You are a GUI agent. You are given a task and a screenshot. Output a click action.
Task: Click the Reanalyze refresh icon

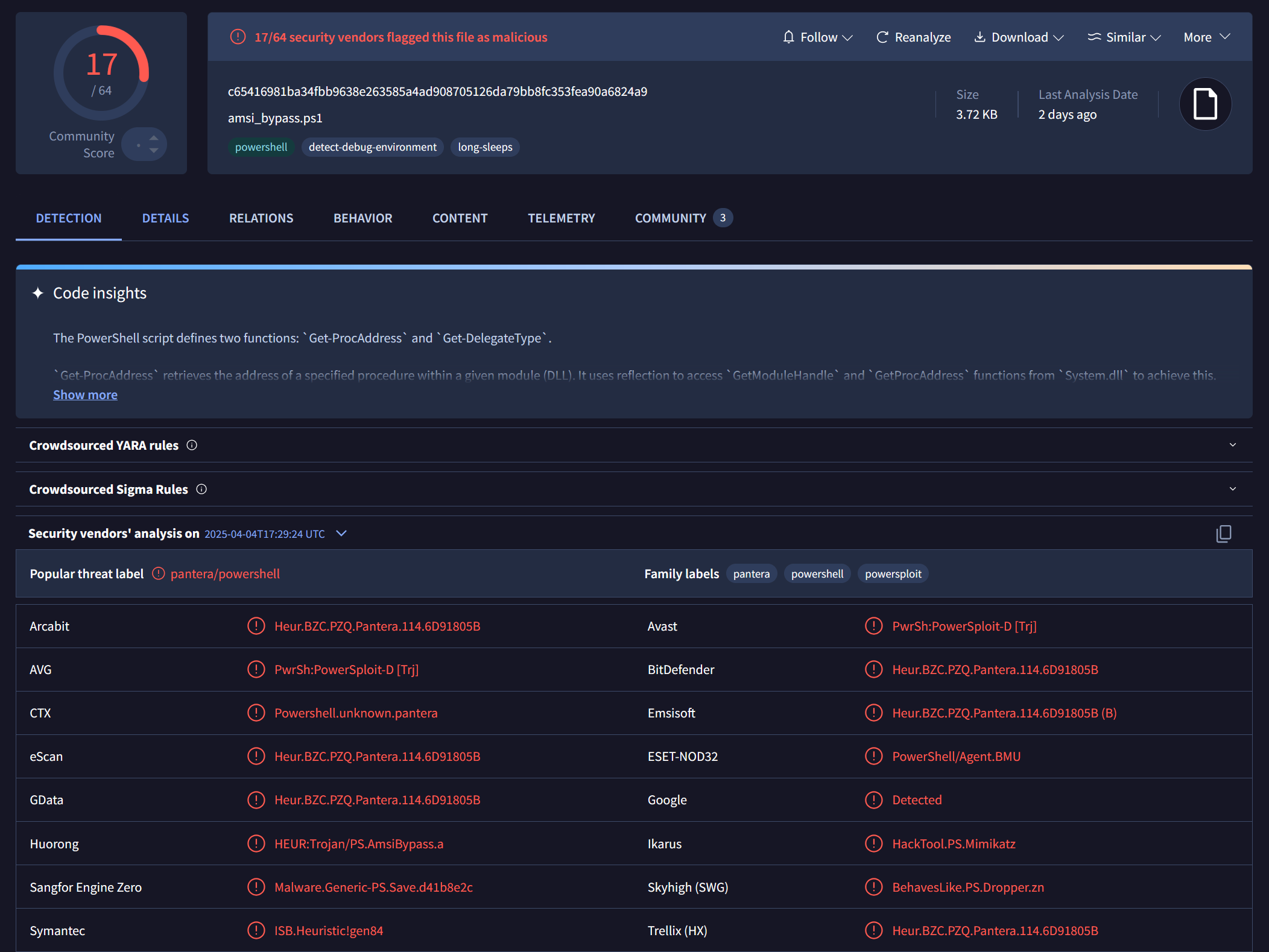pyautogui.click(x=882, y=37)
